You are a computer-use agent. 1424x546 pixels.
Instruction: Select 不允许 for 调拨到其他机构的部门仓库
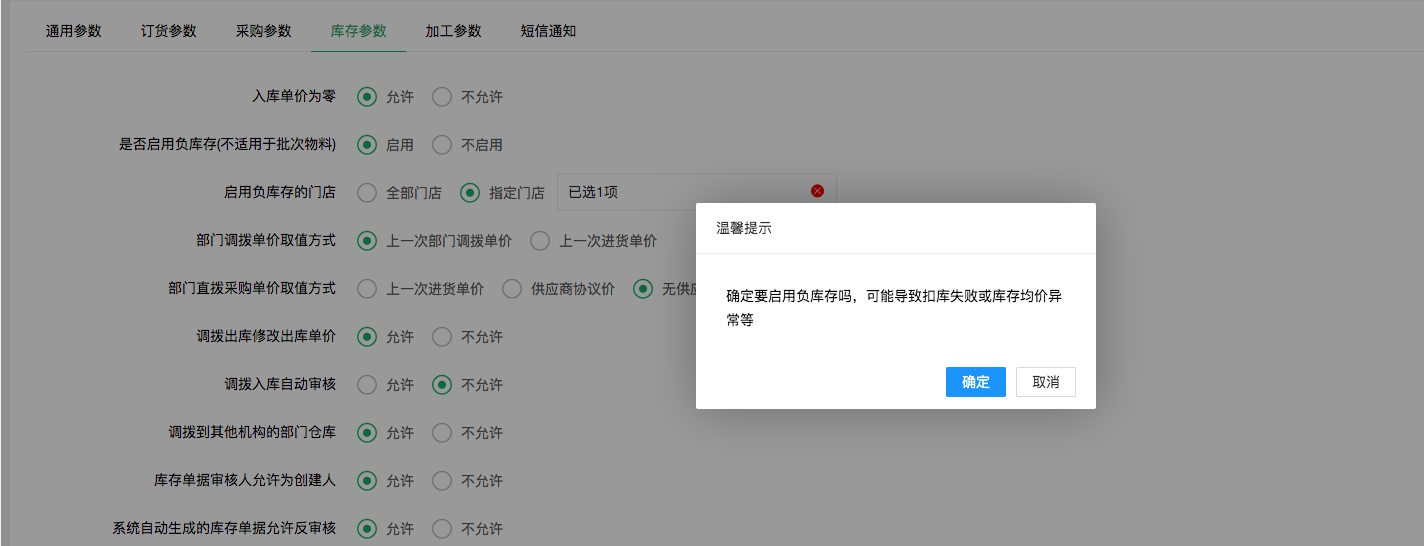point(442,433)
